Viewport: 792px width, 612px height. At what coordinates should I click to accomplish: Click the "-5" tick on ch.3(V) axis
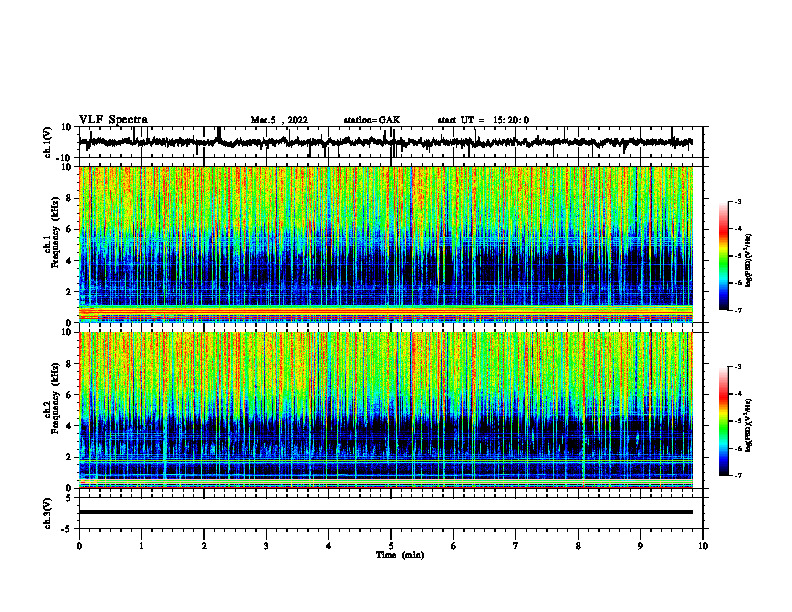tap(67, 529)
